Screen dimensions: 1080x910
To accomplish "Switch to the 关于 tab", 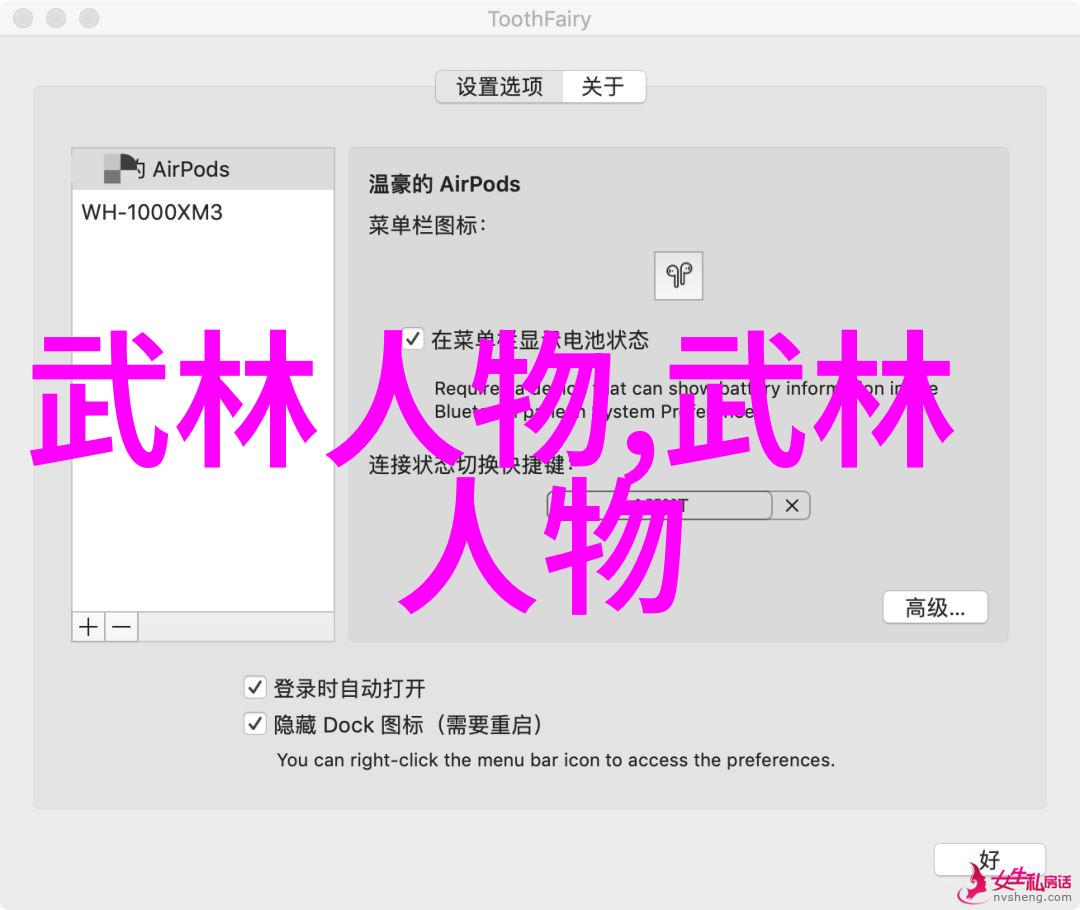I will [x=603, y=87].
